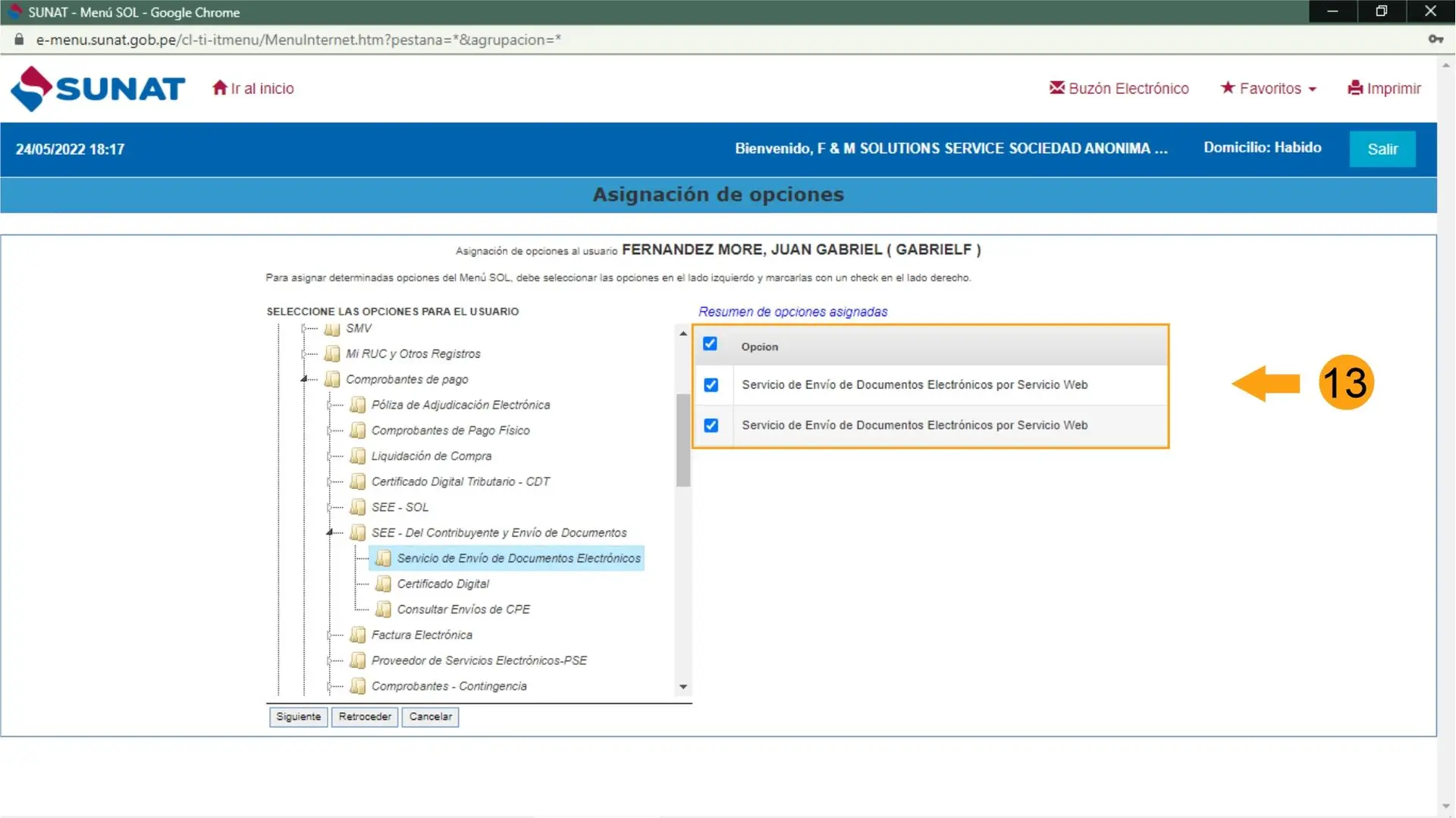Click the Consultar Envíos de CPE folder icon

point(384,610)
